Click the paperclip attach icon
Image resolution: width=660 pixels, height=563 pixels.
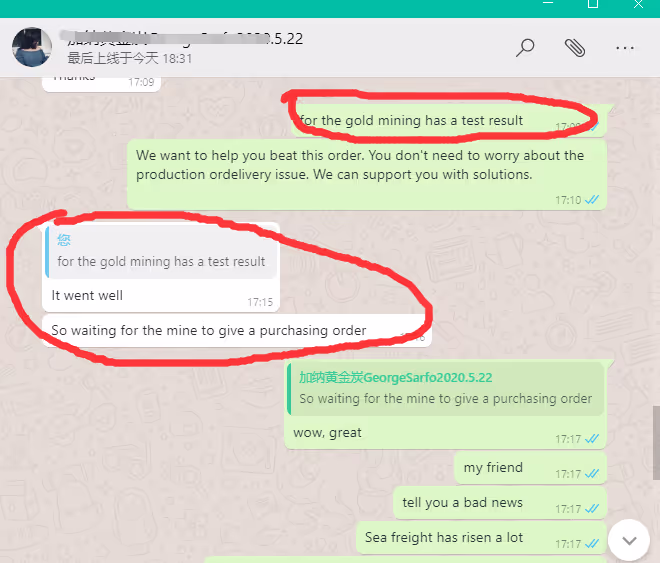[575, 47]
